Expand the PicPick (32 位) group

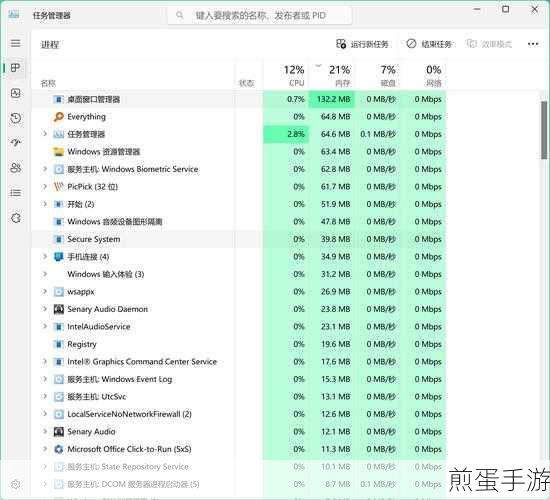click(x=44, y=186)
